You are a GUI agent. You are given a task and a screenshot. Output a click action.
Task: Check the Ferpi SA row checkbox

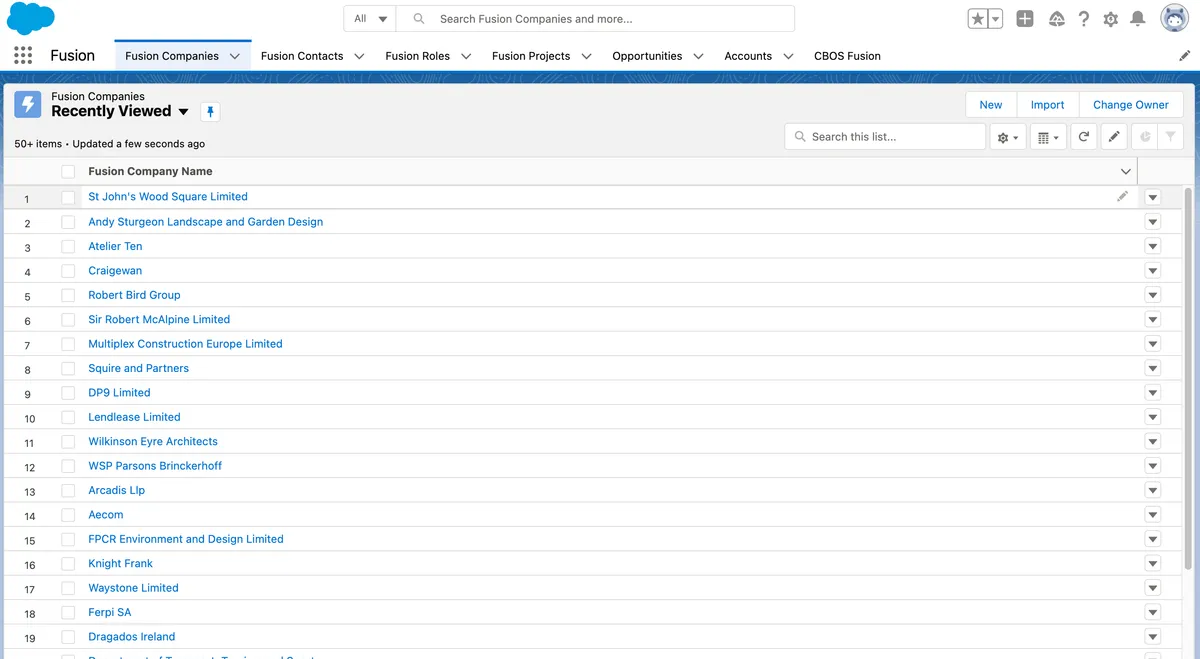(x=68, y=612)
